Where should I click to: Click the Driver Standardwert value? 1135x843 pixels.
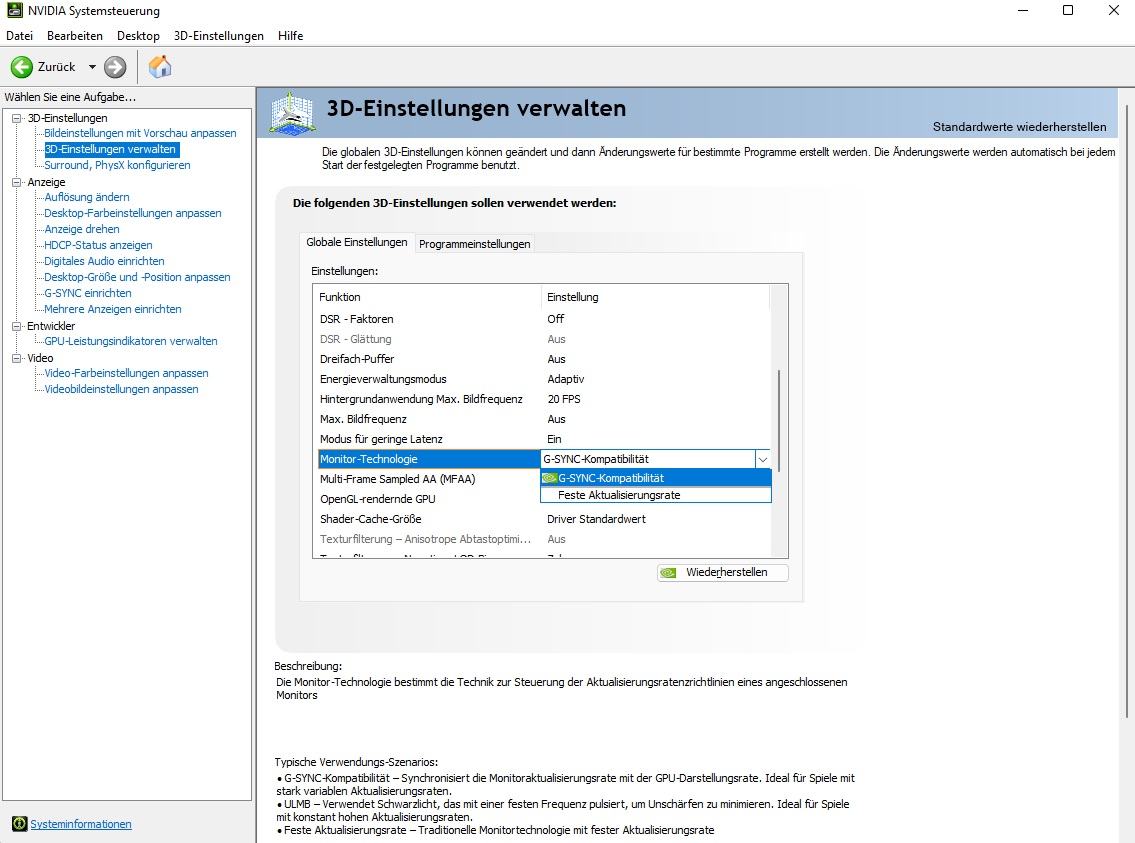[596, 519]
